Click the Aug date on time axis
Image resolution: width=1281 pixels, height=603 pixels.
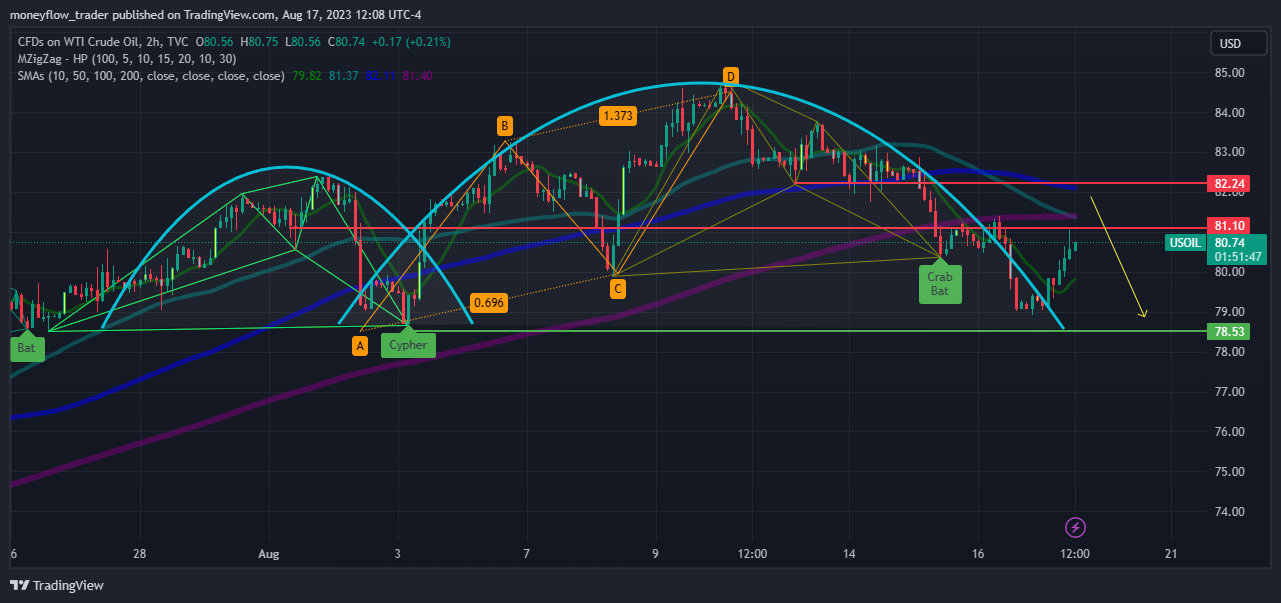coord(269,554)
